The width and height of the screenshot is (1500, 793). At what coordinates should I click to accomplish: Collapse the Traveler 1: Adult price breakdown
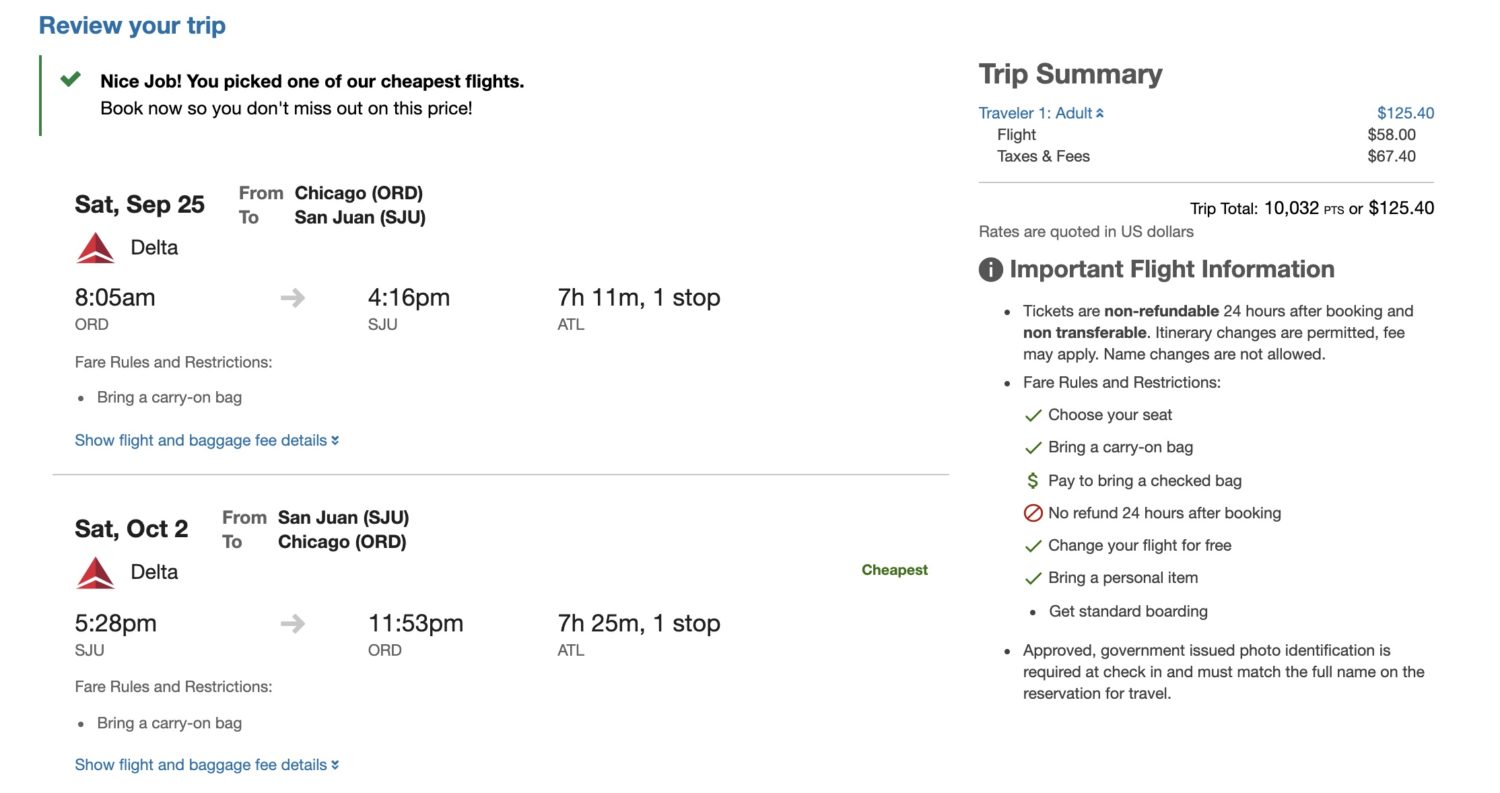[x=1101, y=113]
